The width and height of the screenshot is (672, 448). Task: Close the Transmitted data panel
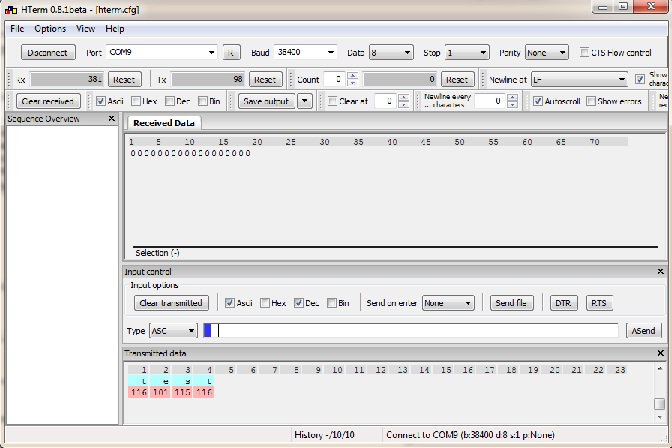(x=660, y=354)
